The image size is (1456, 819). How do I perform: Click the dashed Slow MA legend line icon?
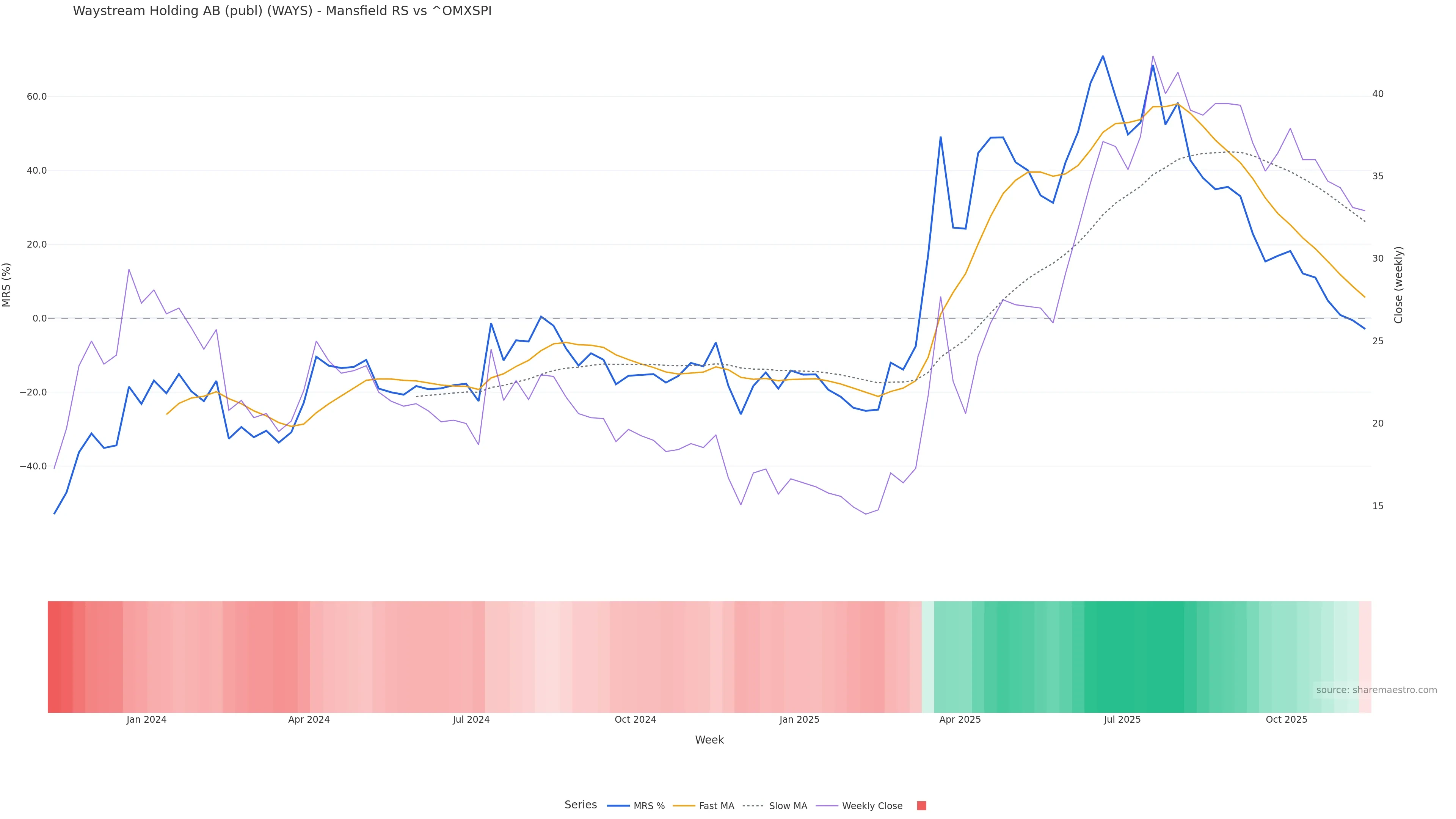[753, 806]
